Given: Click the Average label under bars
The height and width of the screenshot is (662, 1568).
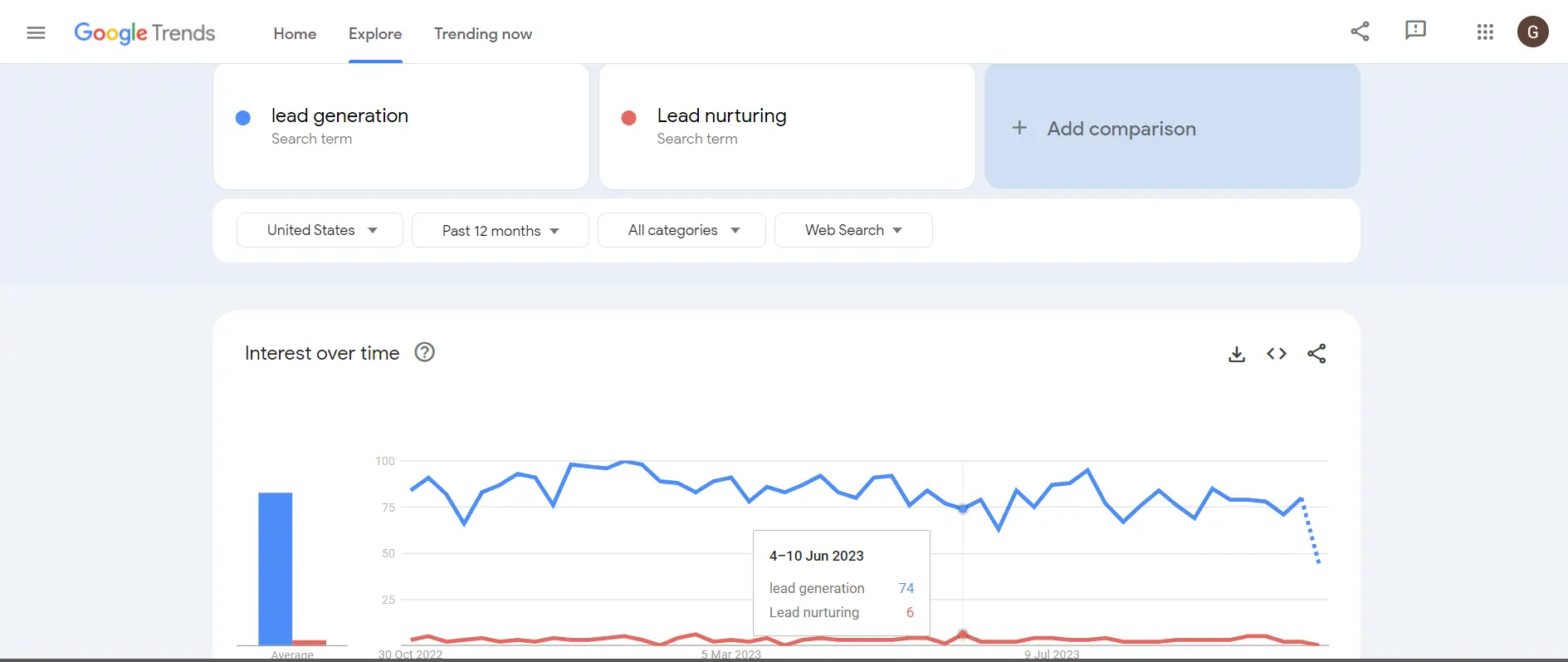Looking at the screenshot, I should point(292,655).
